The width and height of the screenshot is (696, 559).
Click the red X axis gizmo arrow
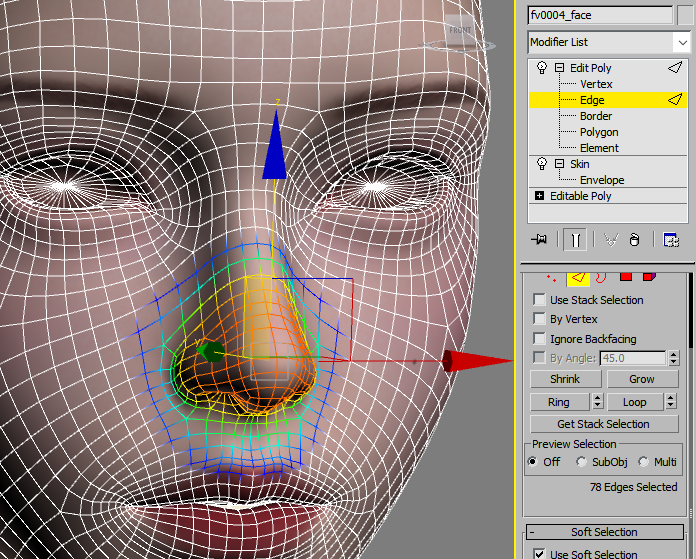pos(477,360)
